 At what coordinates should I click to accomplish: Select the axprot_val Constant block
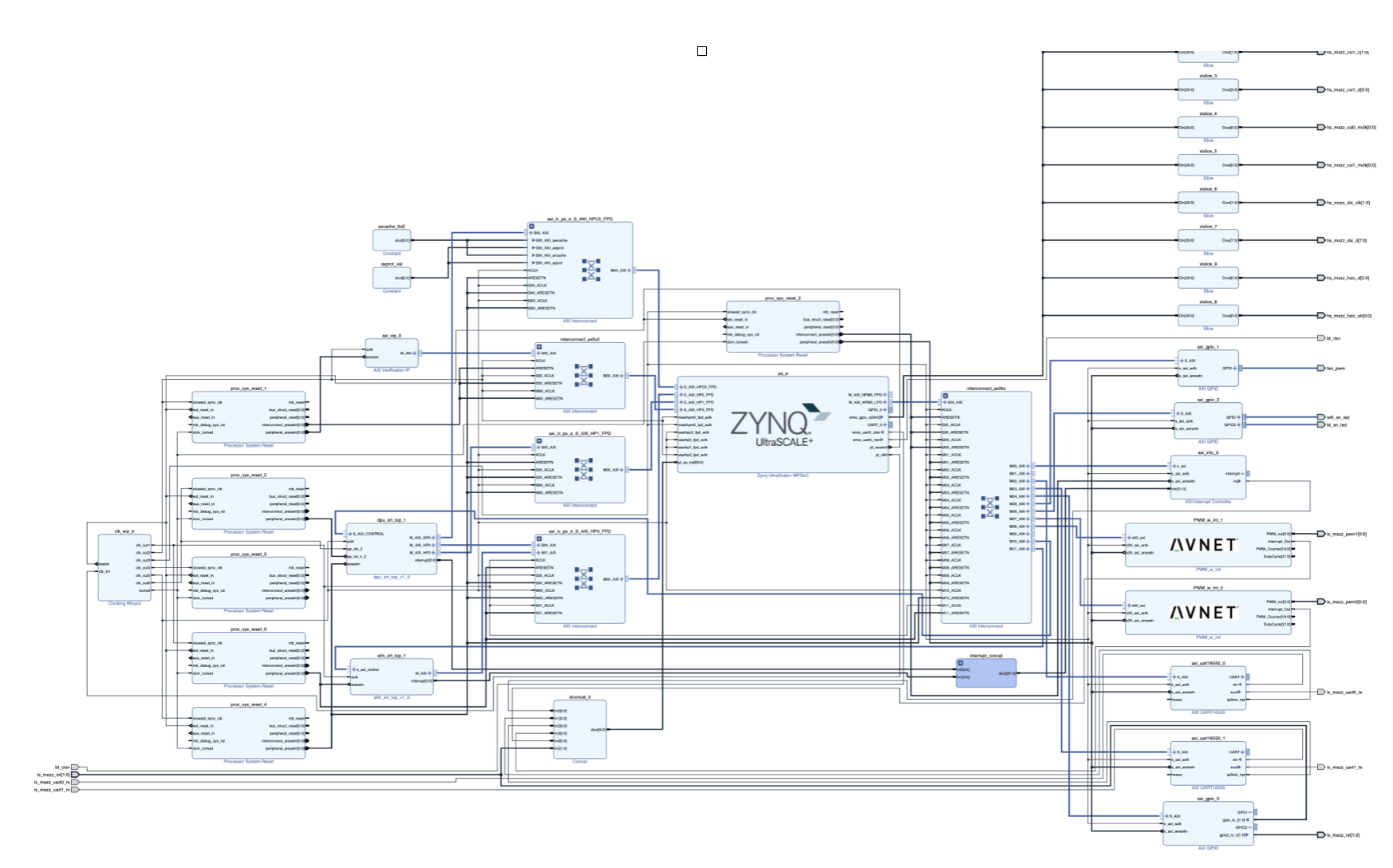click(392, 278)
